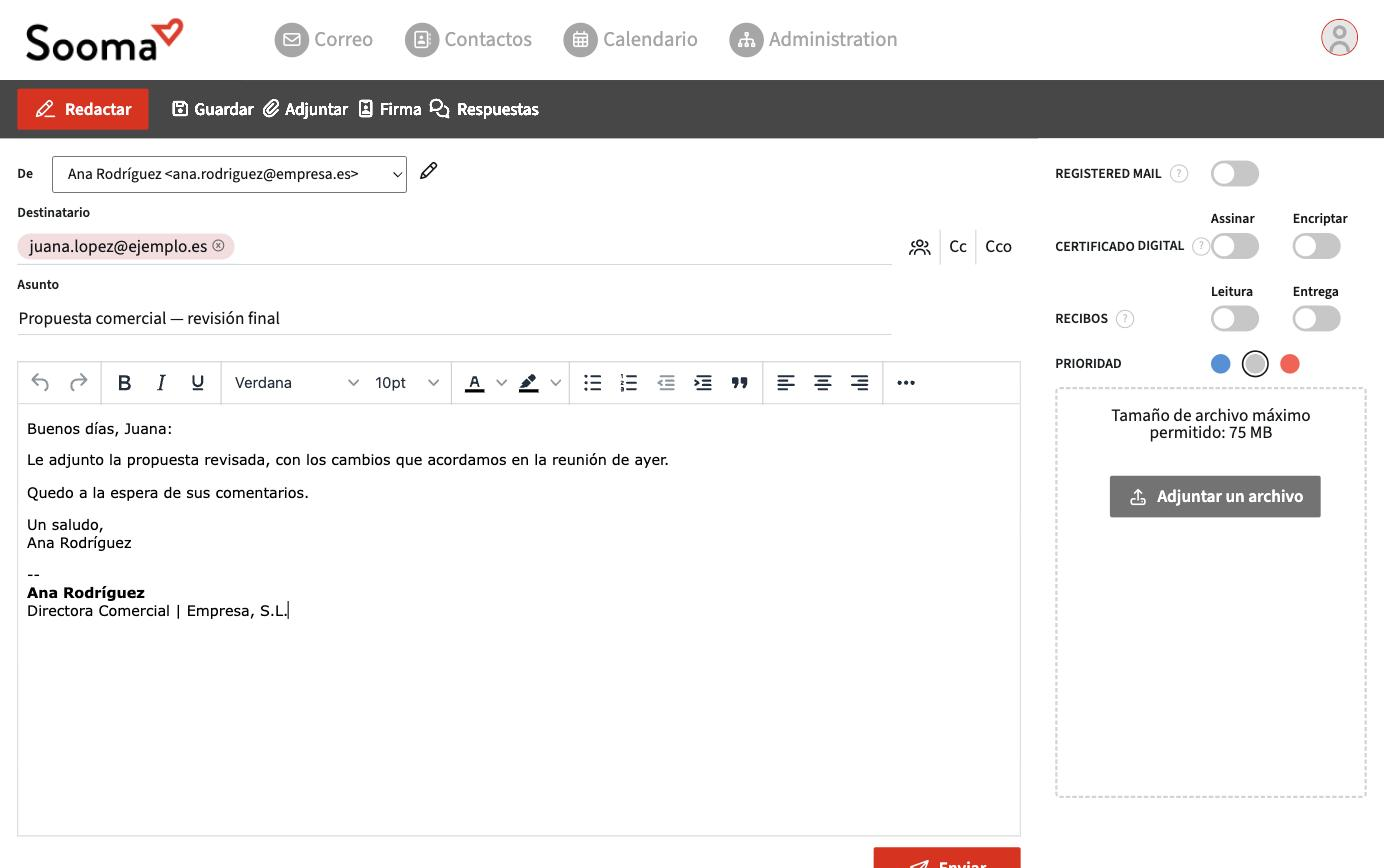The image size is (1384, 868).
Task: Center-align the text
Action: tap(823, 383)
